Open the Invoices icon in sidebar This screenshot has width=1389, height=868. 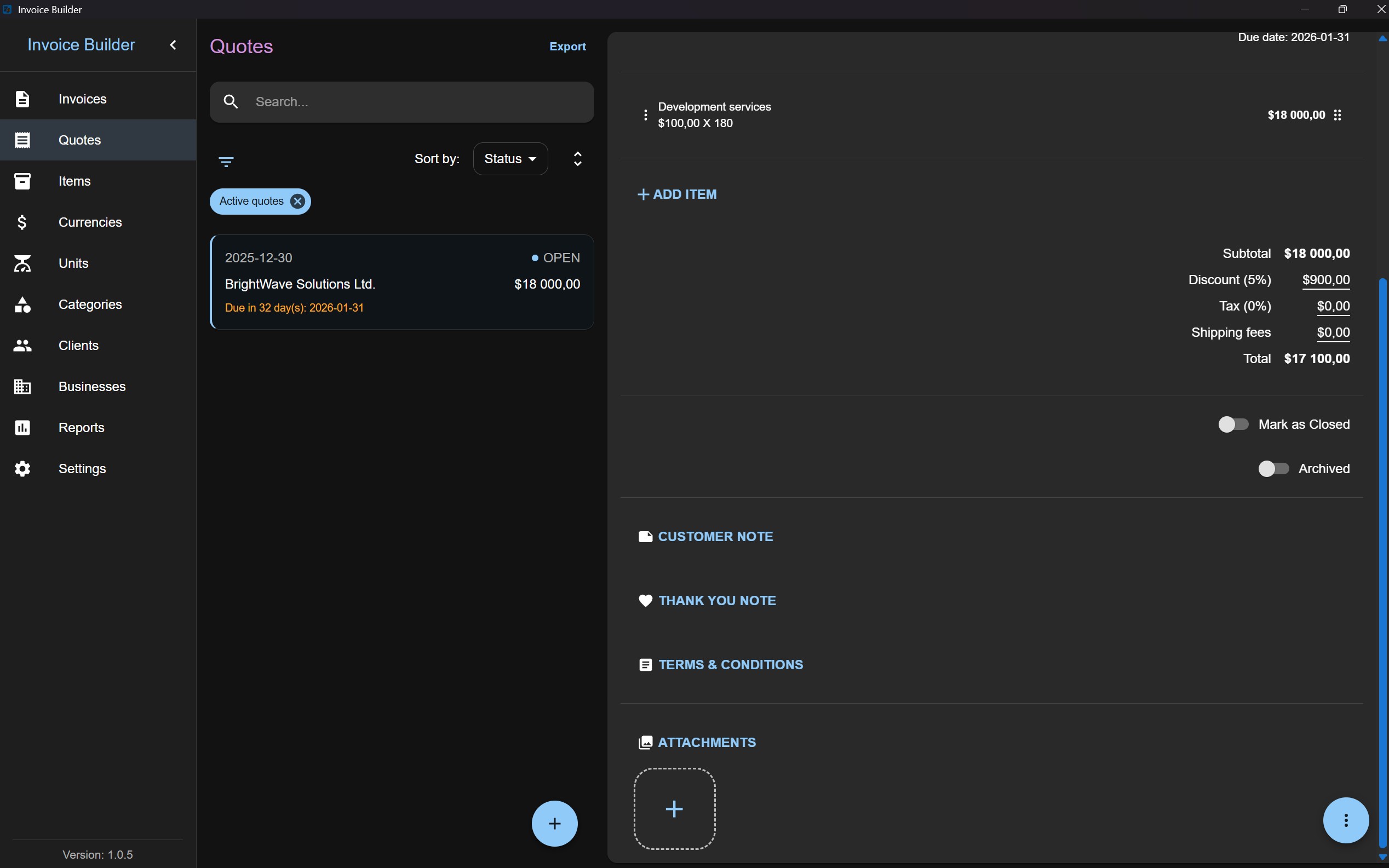point(22,99)
